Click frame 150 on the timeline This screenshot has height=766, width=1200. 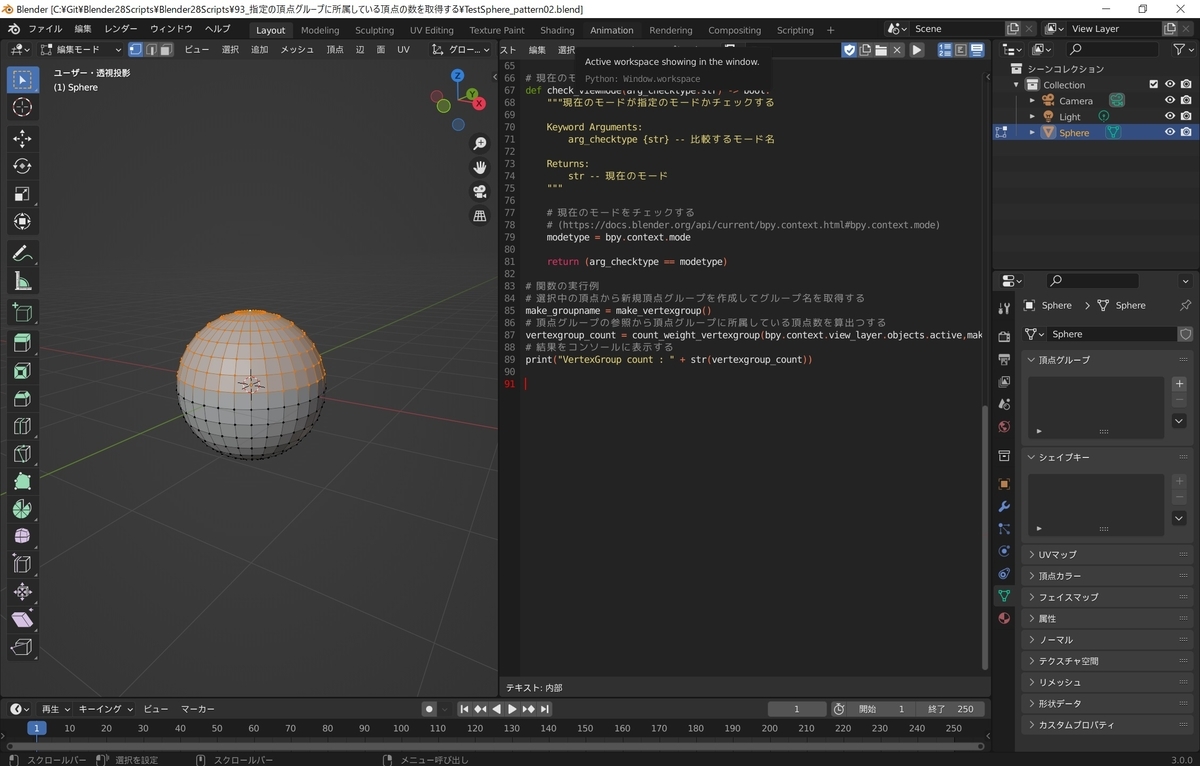(585, 729)
